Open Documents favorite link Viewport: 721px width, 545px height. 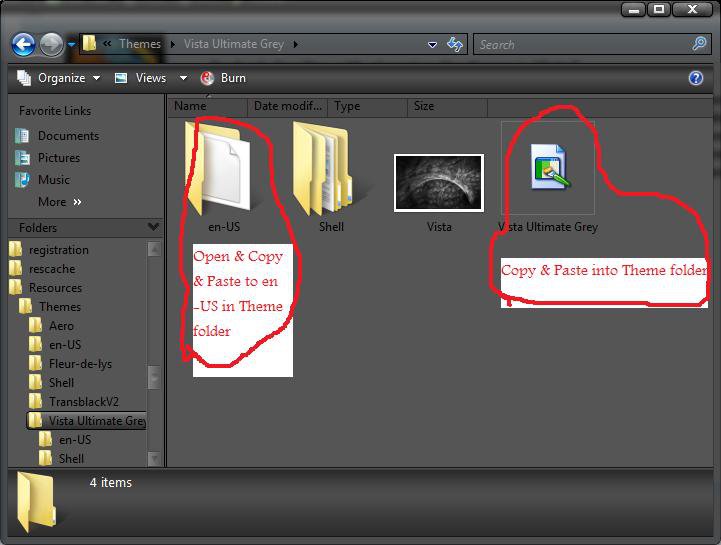68,136
